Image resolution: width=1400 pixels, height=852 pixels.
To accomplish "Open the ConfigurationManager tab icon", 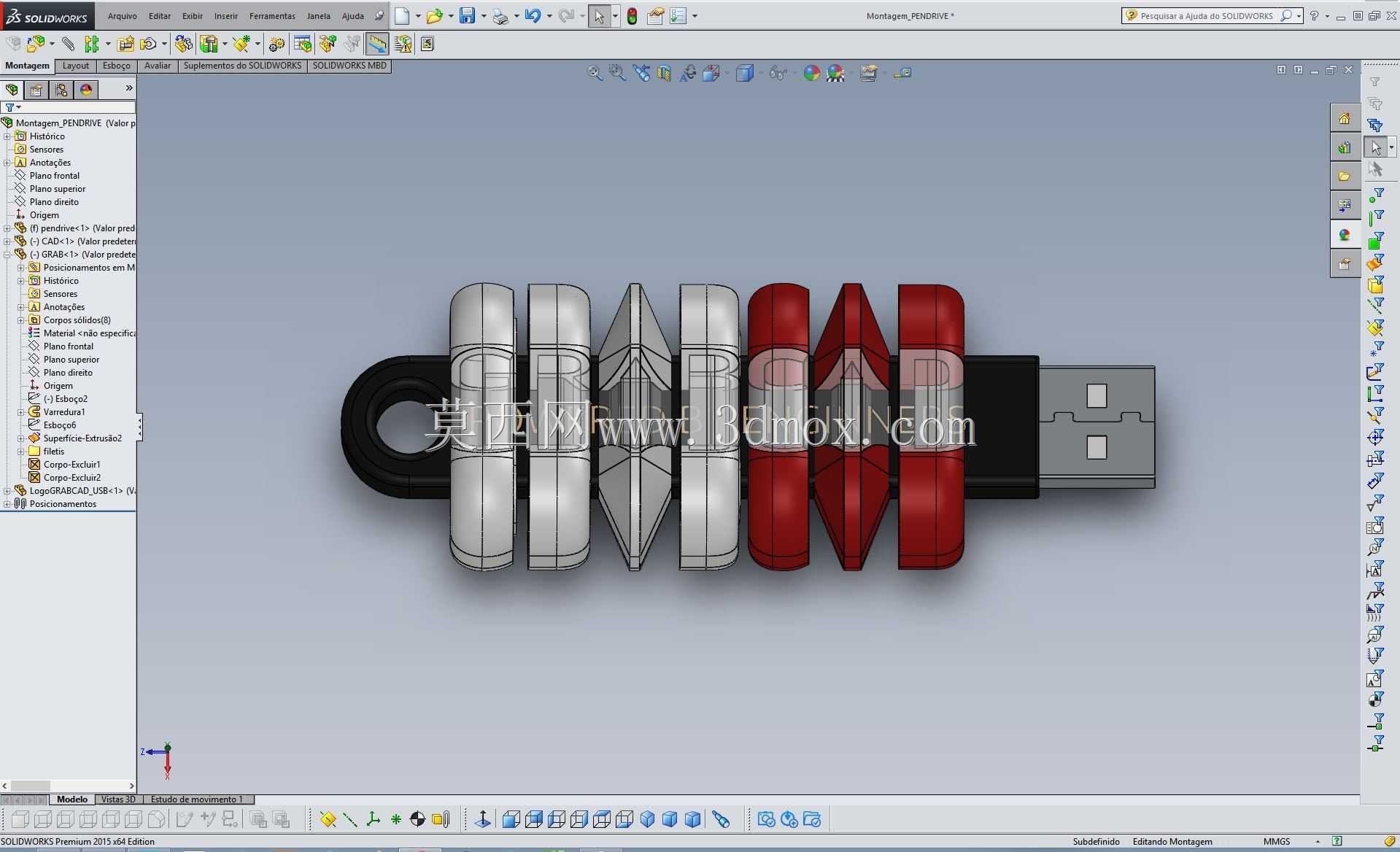I will (61, 90).
